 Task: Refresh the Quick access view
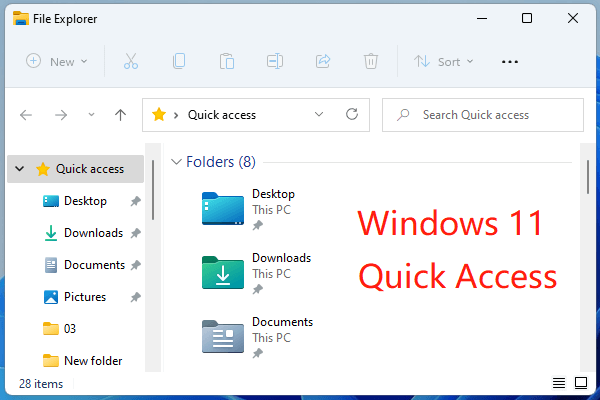click(352, 114)
